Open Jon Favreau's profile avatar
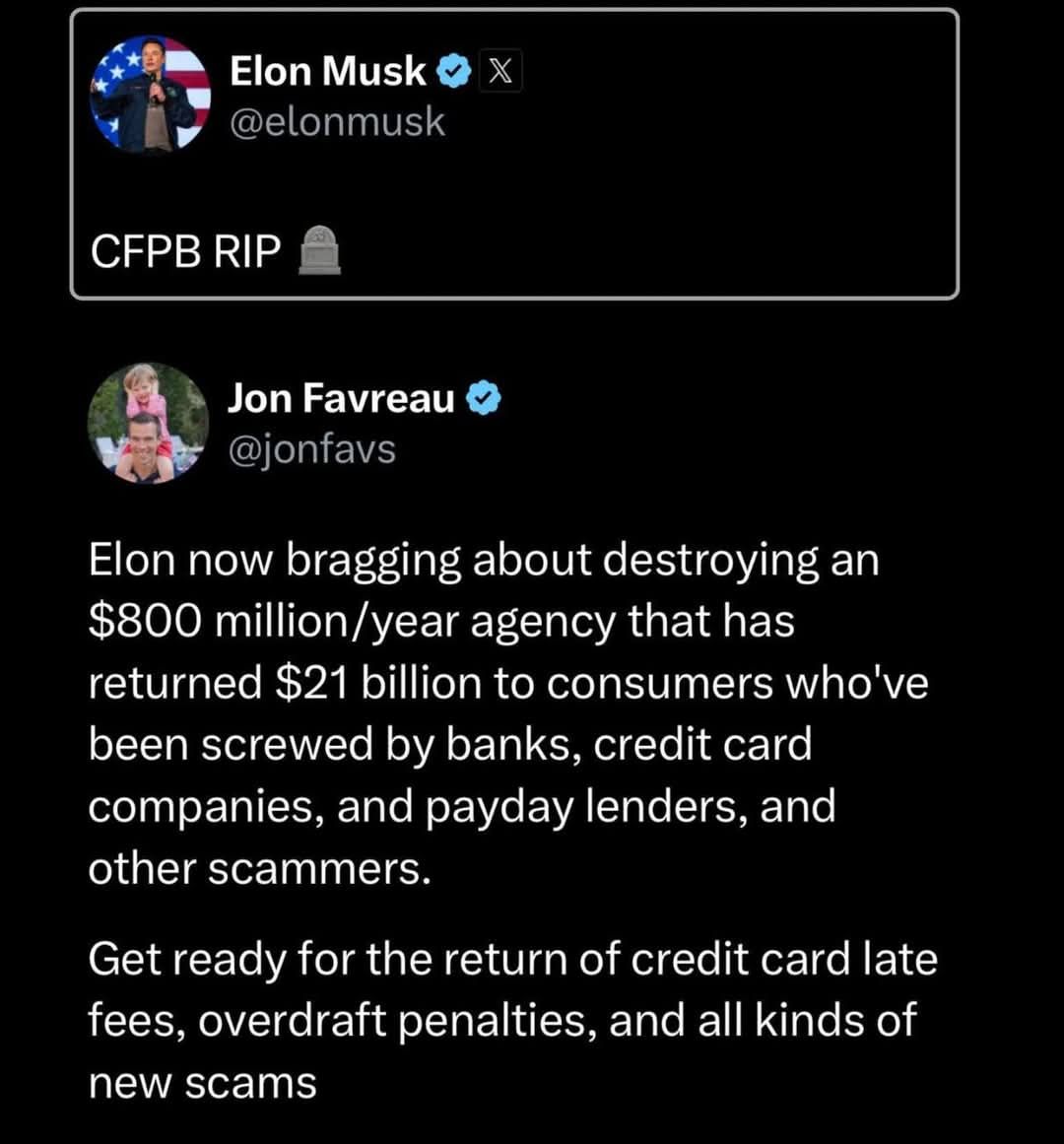Viewport: 1064px width, 1144px height. click(x=148, y=423)
